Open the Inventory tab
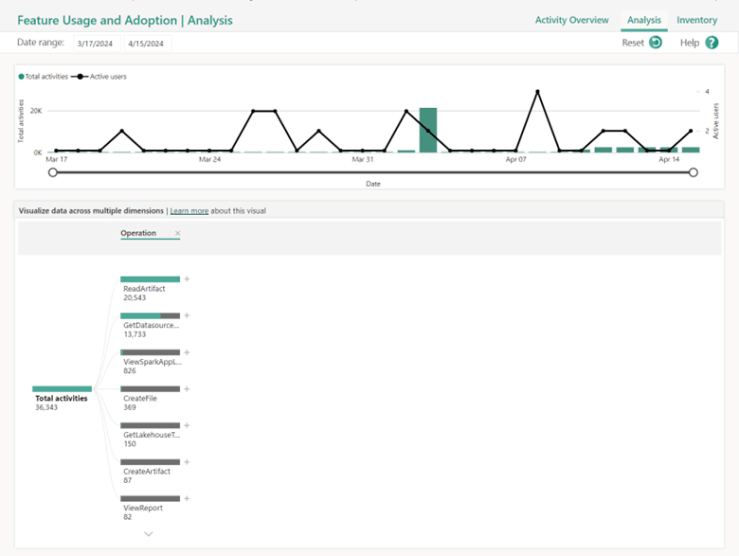739x556 pixels. pos(696,20)
